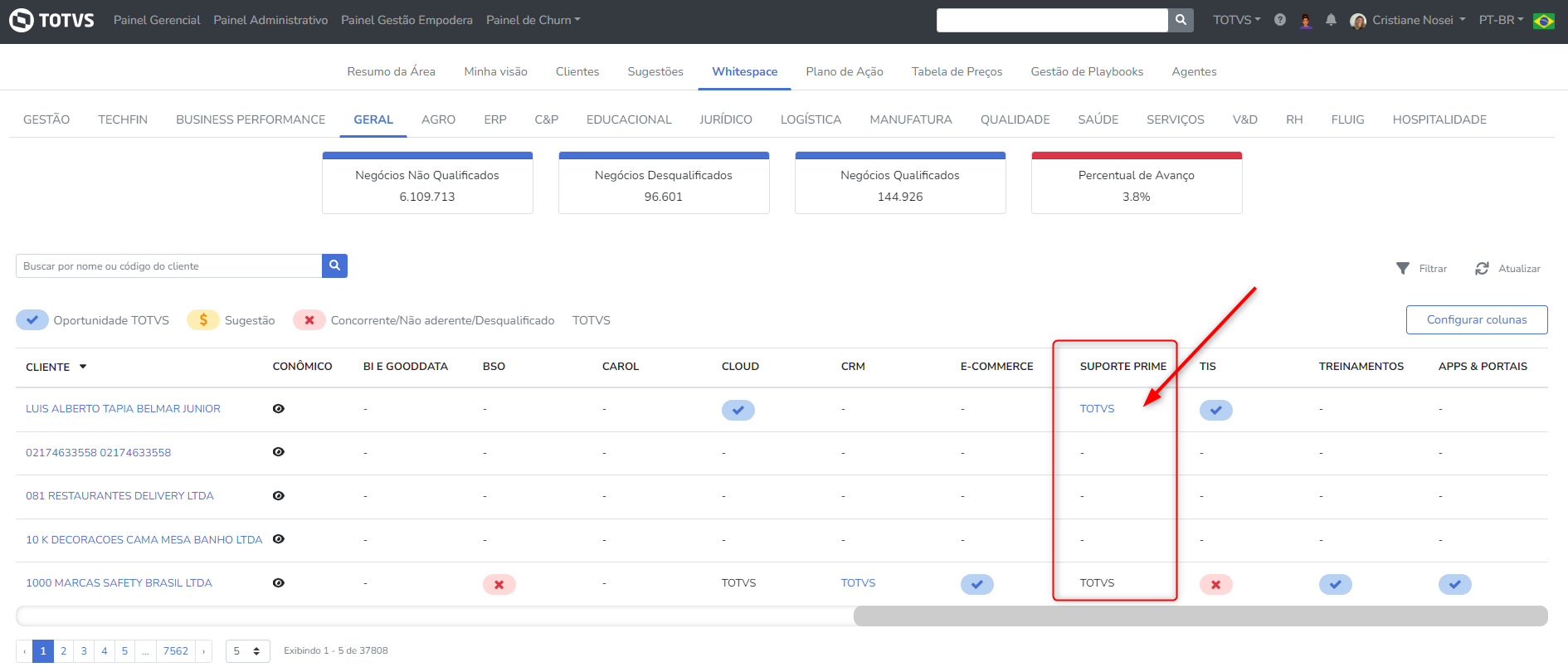Focus the top header search box
This screenshot has height=672, width=1568.
click(1052, 20)
